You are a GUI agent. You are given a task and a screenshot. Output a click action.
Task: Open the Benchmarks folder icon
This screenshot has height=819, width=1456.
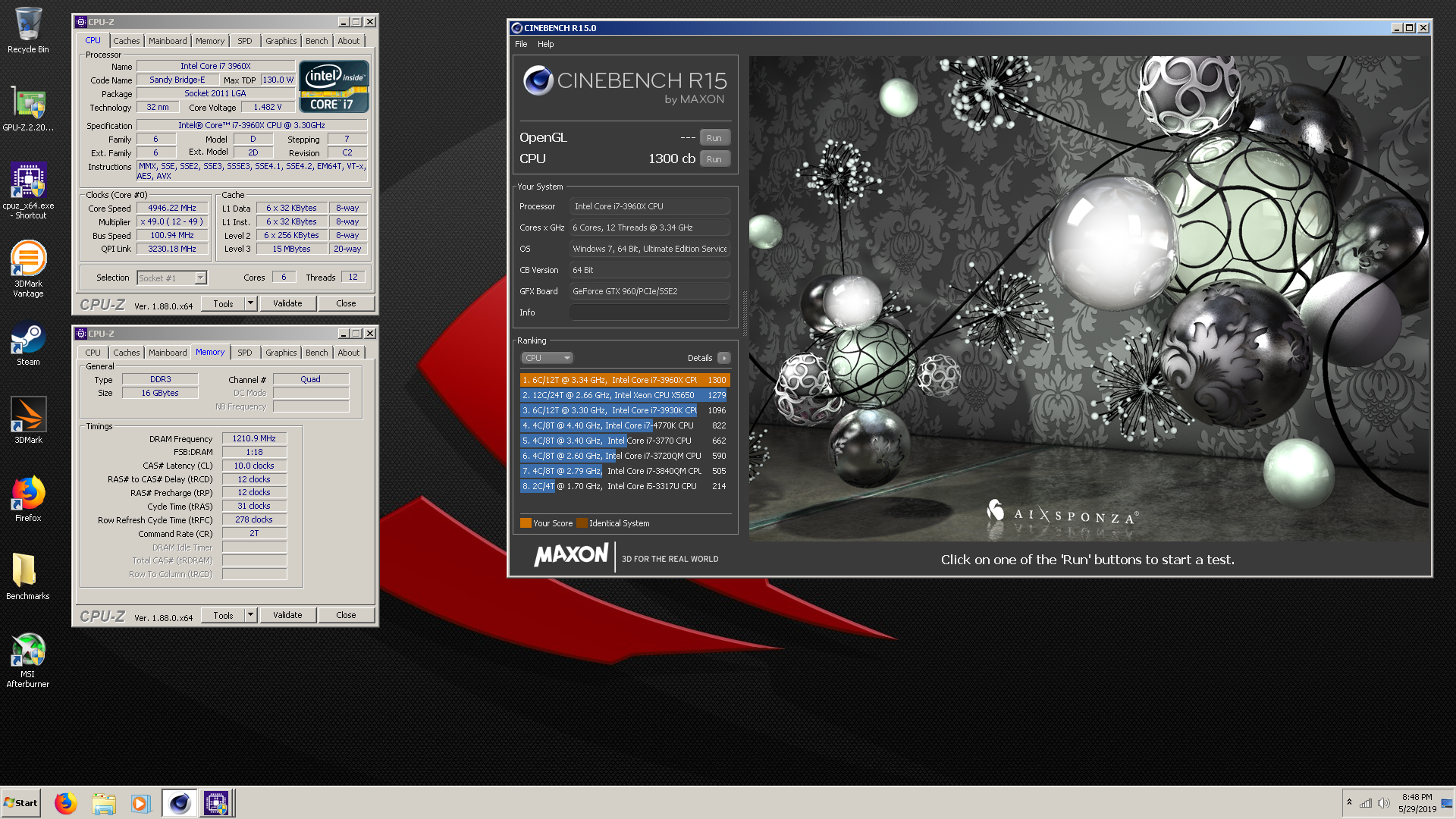pyautogui.click(x=28, y=576)
